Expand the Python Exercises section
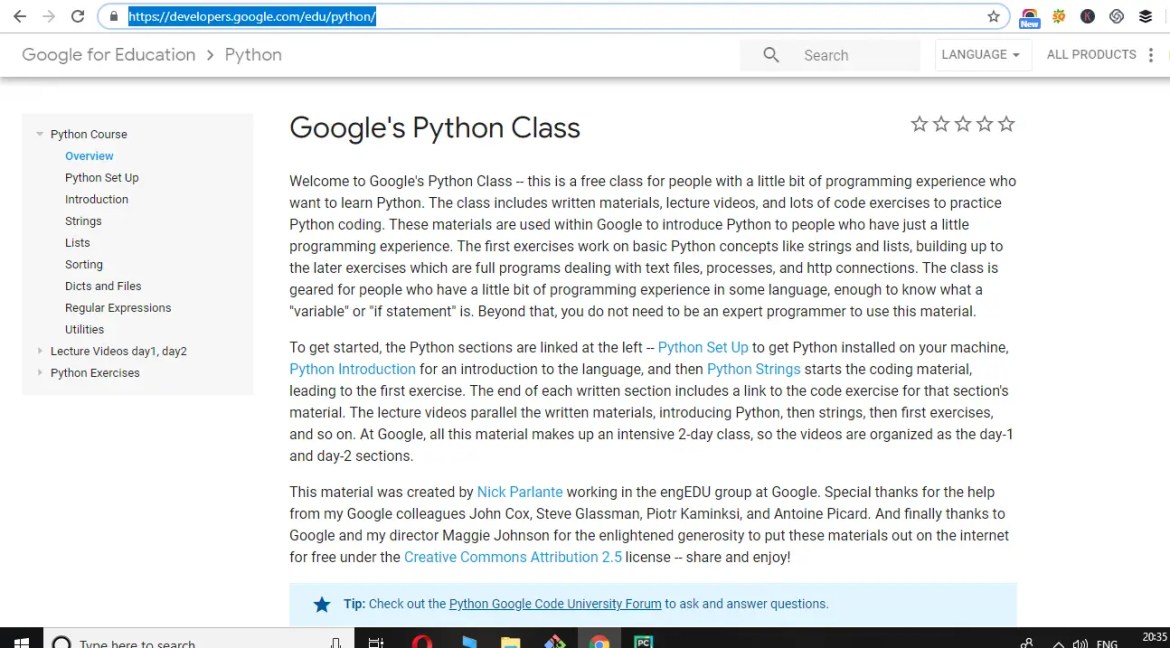This screenshot has width=1170, height=648. click(40, 372)
